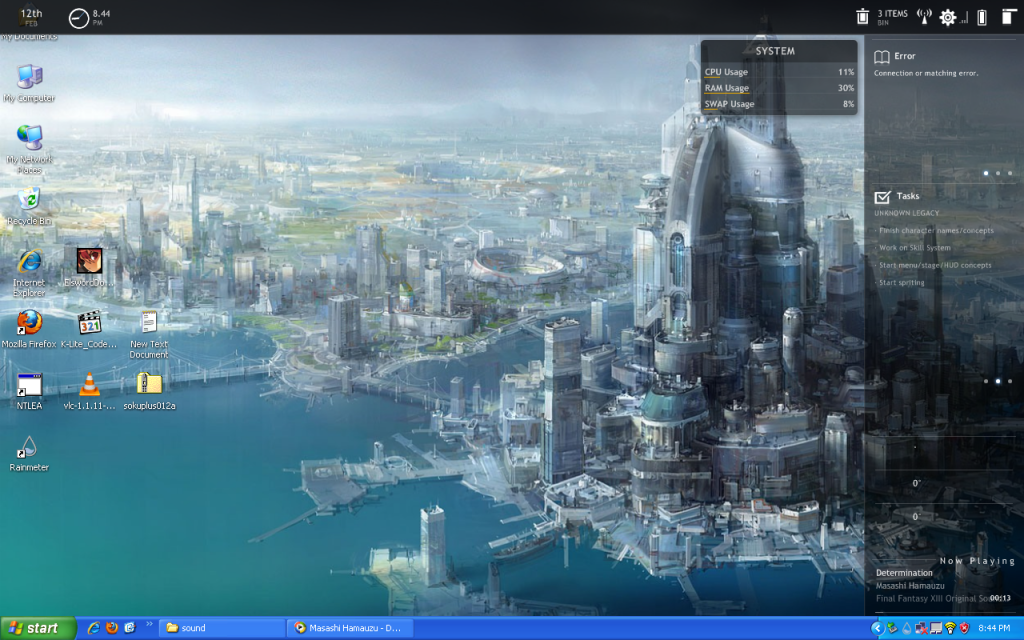Expand hidden system tray icons arrow
1024x640 pixels.
[877, 628]
